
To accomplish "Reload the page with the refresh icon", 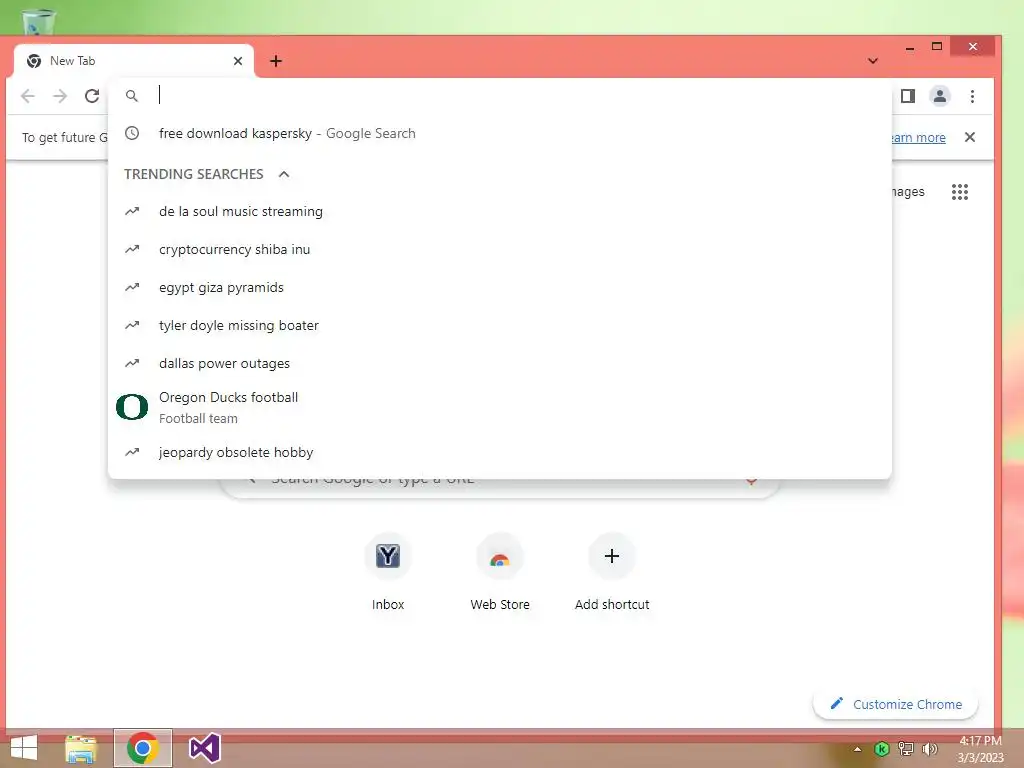I will coord(92,96).
